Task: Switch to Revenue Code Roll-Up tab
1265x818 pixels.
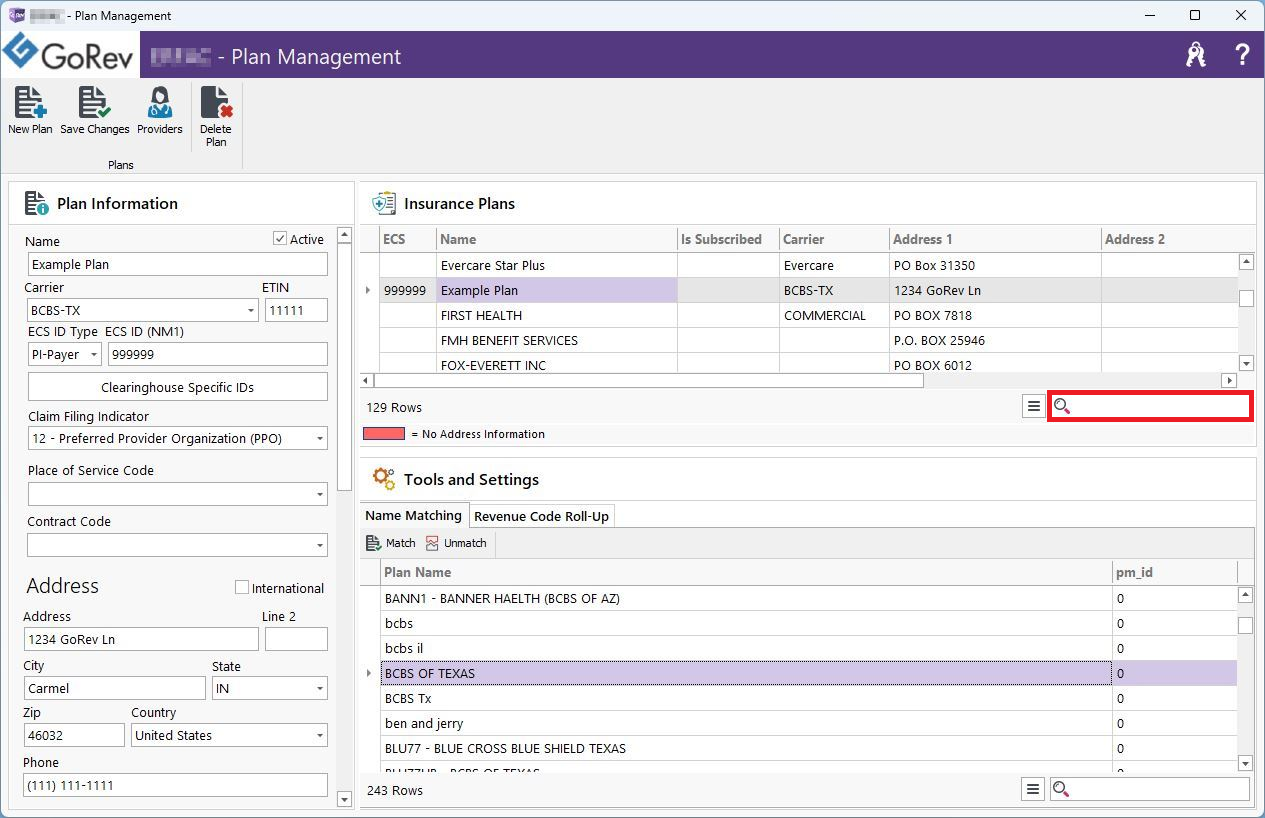Action: click(x=541, y=516)
